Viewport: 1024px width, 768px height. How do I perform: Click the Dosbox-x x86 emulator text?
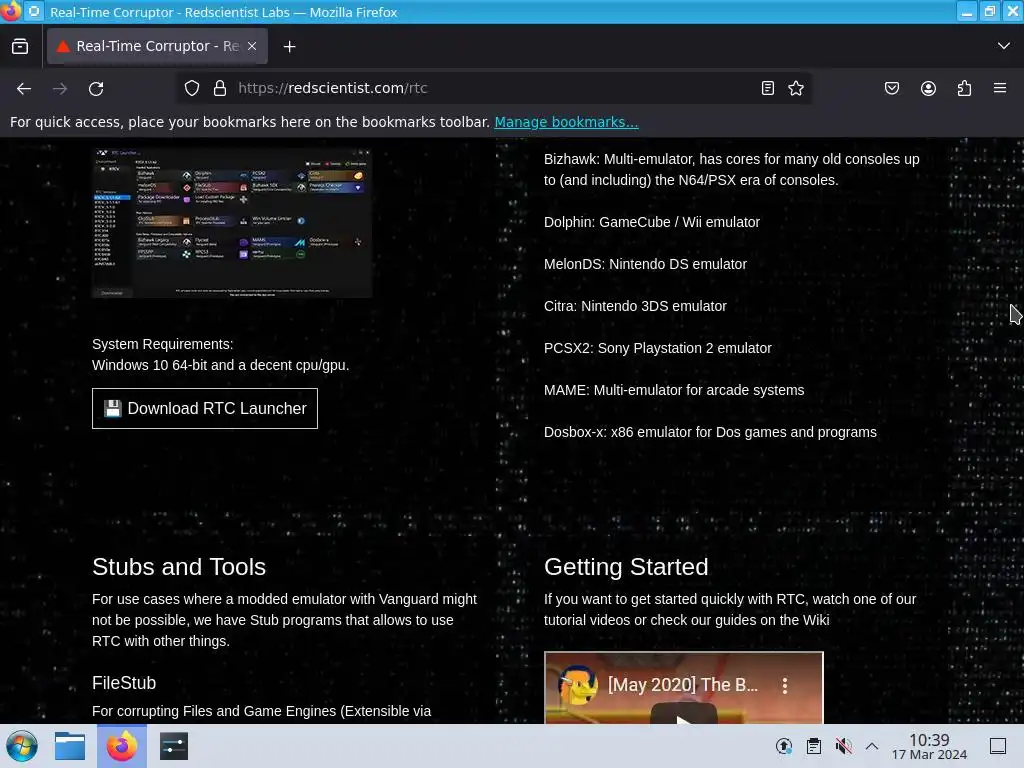(x=710, y=432)
